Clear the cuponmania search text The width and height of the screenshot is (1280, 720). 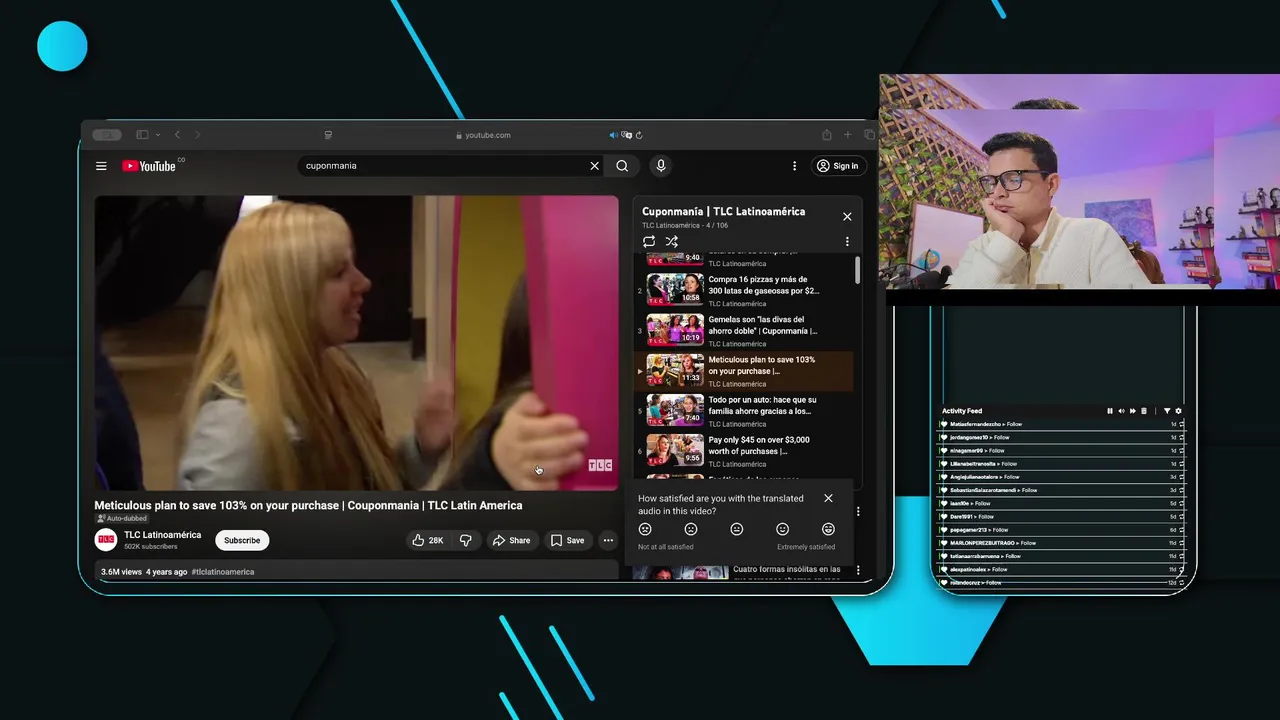tap(594, 166)
